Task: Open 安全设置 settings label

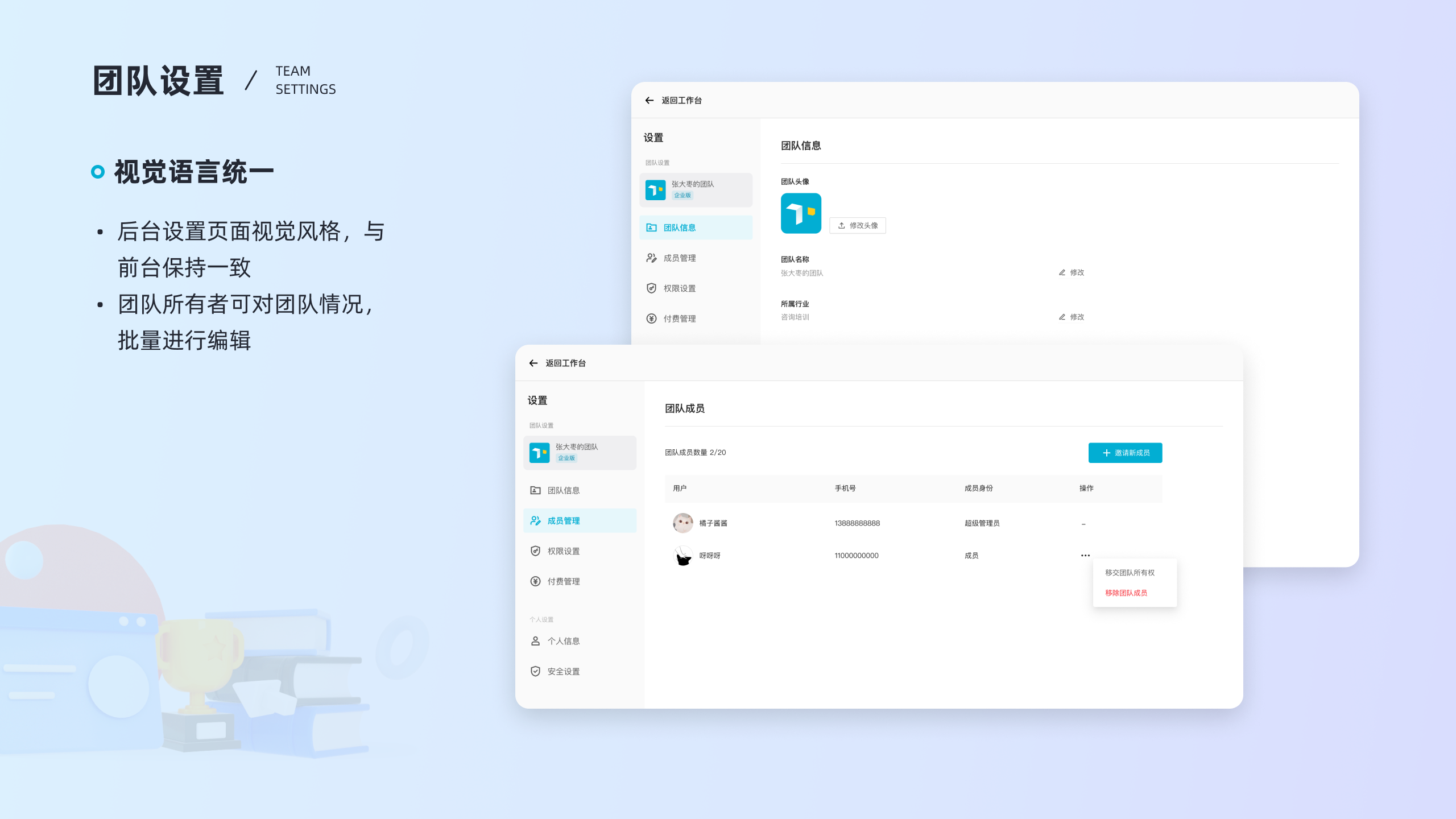Action: tap(564, 672)
